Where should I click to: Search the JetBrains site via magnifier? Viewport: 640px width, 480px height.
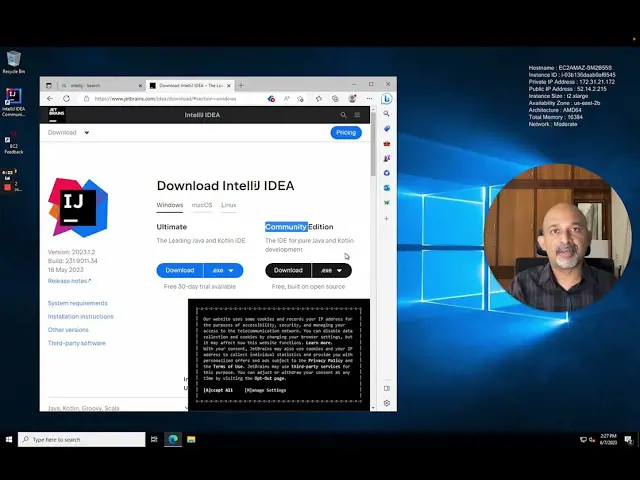(x=344, y=115)
